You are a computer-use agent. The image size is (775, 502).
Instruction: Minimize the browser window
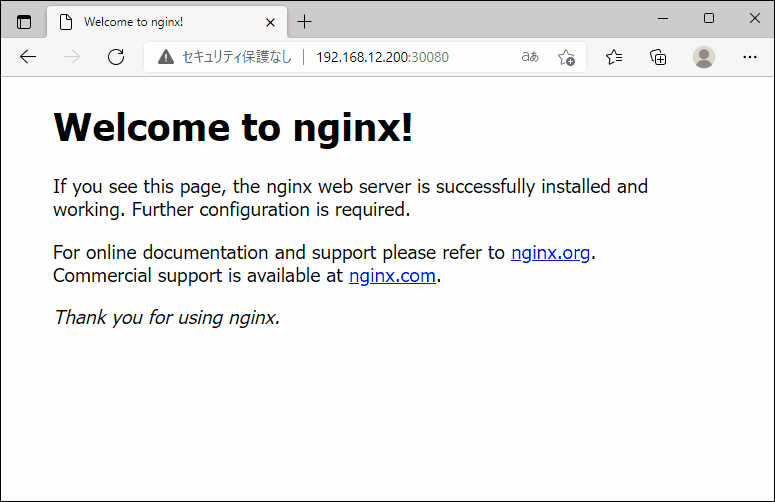663,19
